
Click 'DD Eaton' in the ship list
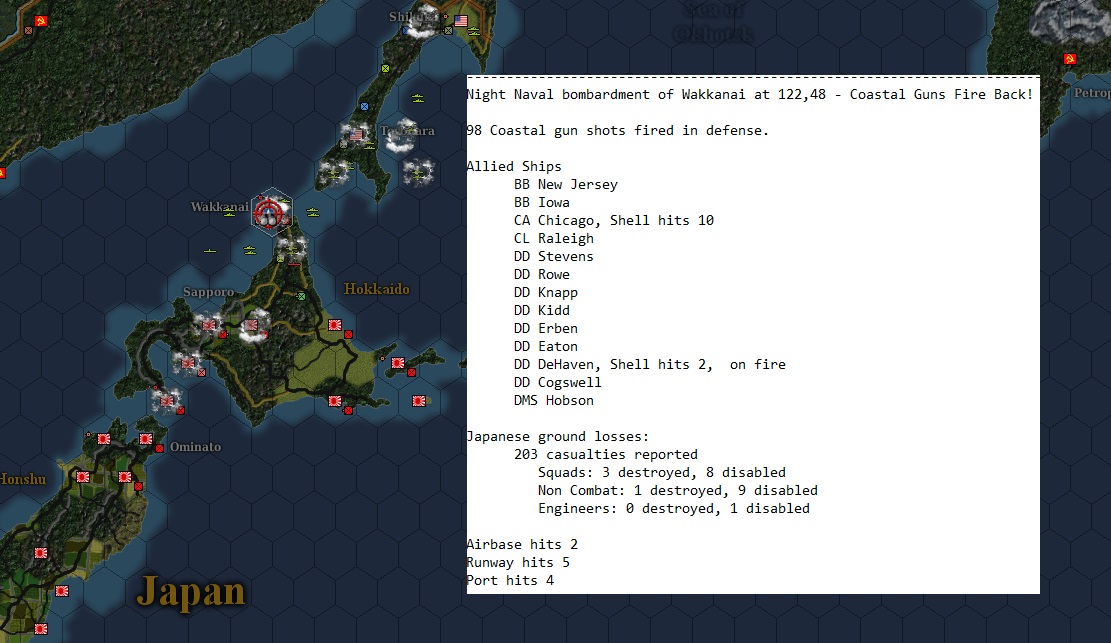tap(546, 347)
